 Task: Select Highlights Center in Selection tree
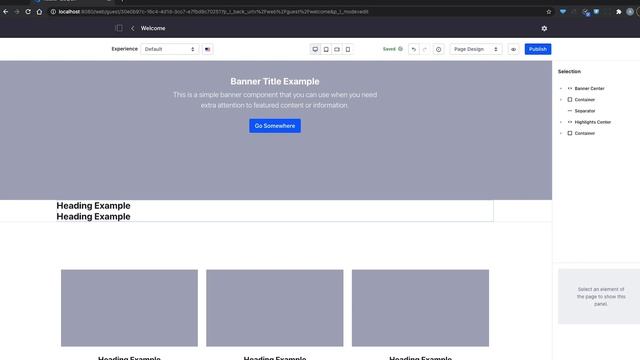click(x=593, y=122)
